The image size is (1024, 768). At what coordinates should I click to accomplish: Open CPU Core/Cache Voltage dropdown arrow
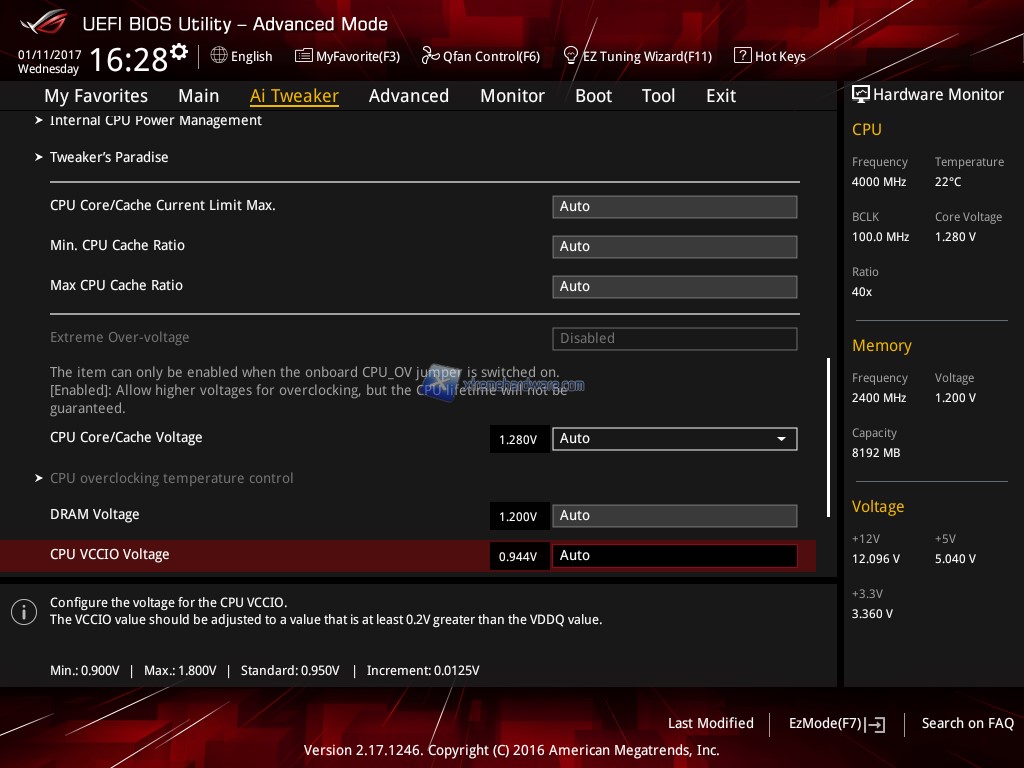pyautogui.click(x=781, y=439)
